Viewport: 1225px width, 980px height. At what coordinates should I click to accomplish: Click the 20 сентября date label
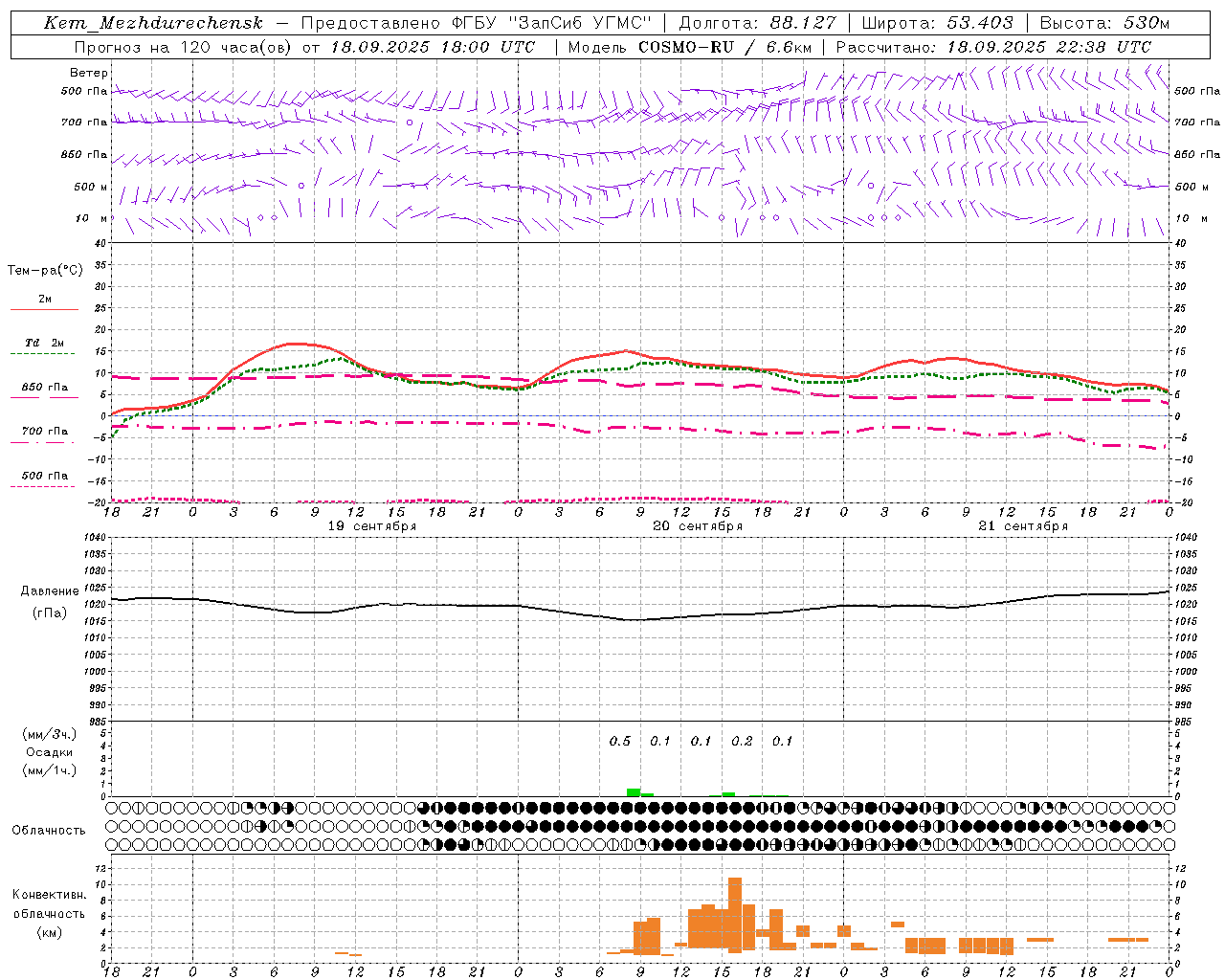point(698,526)
